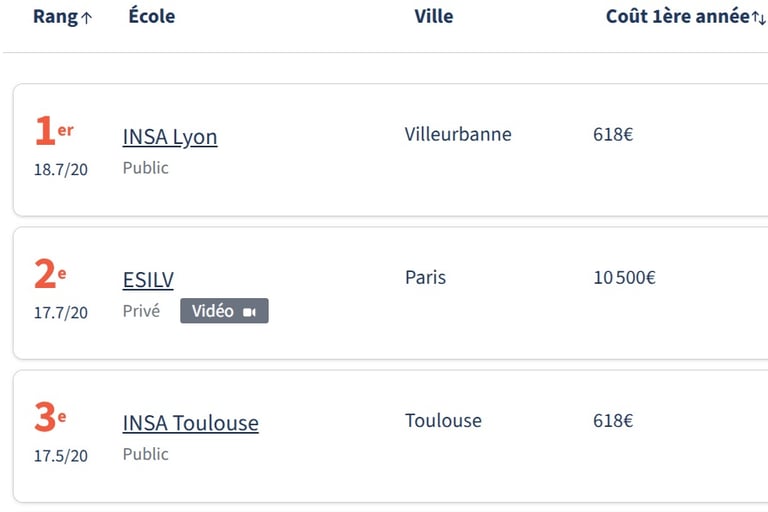Open the INSA Toulouse school link
The image size is (768, 512).
point(191,423)
